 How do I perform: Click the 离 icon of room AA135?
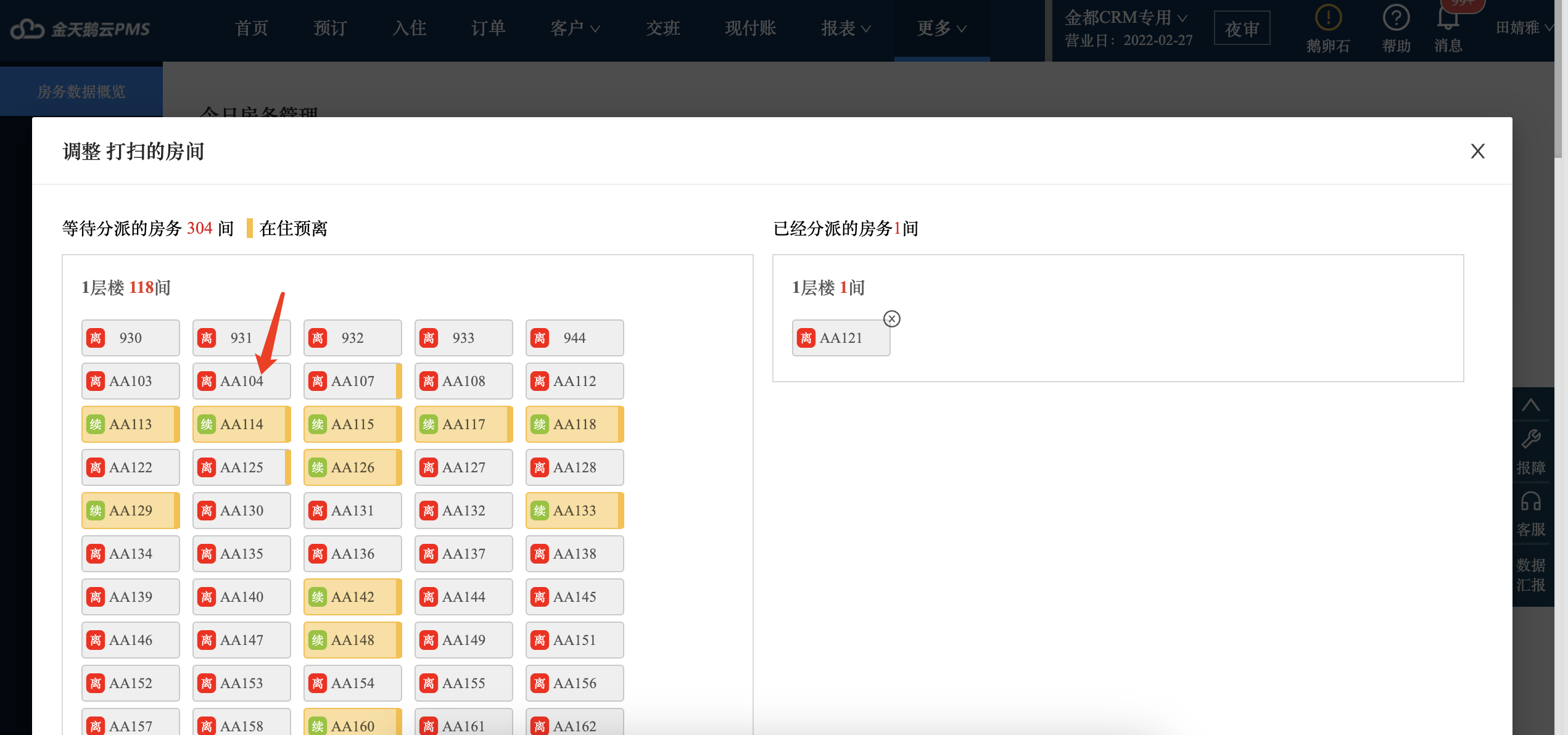pyautogui.click(x=207, y=554)
